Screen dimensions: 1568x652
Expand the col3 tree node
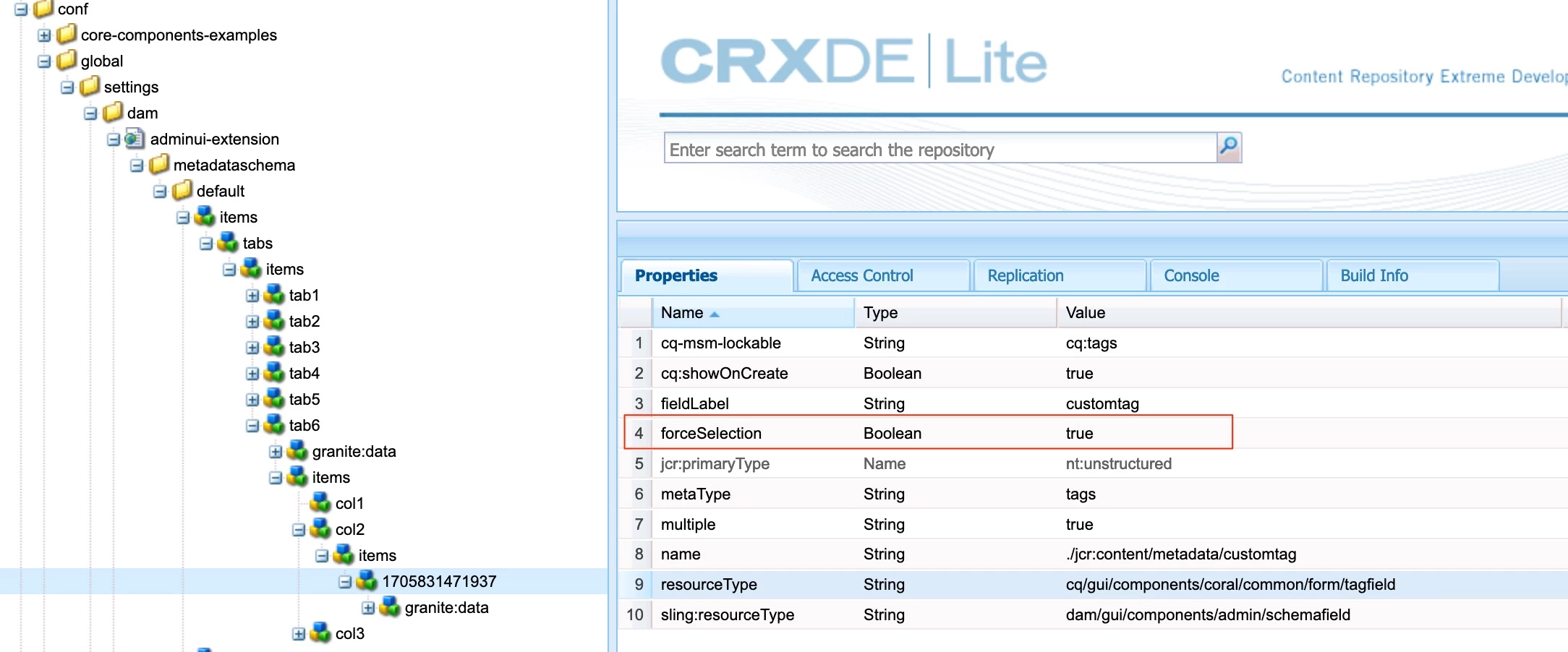[299, 634]
